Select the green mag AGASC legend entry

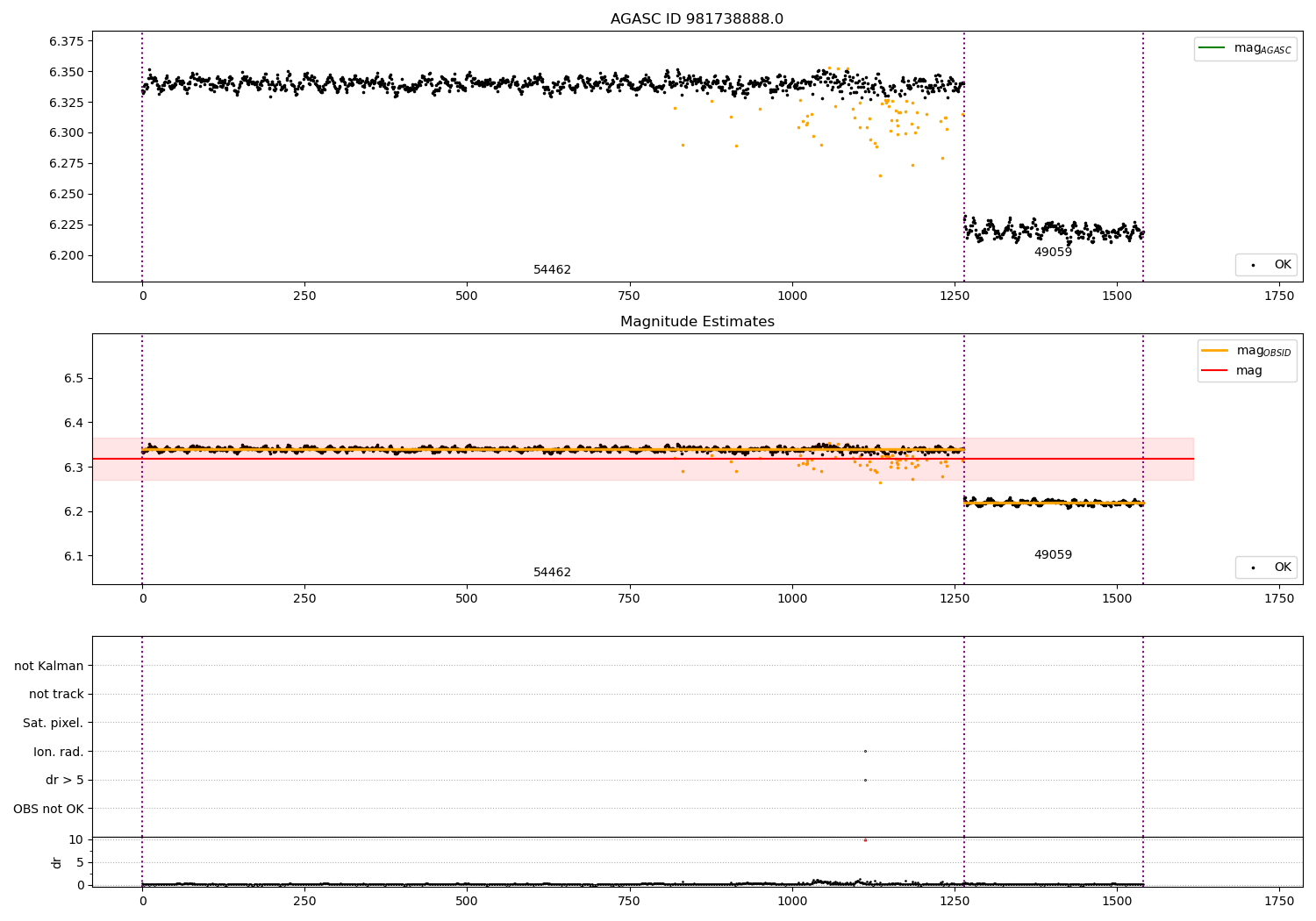[x=1245, y=48]
